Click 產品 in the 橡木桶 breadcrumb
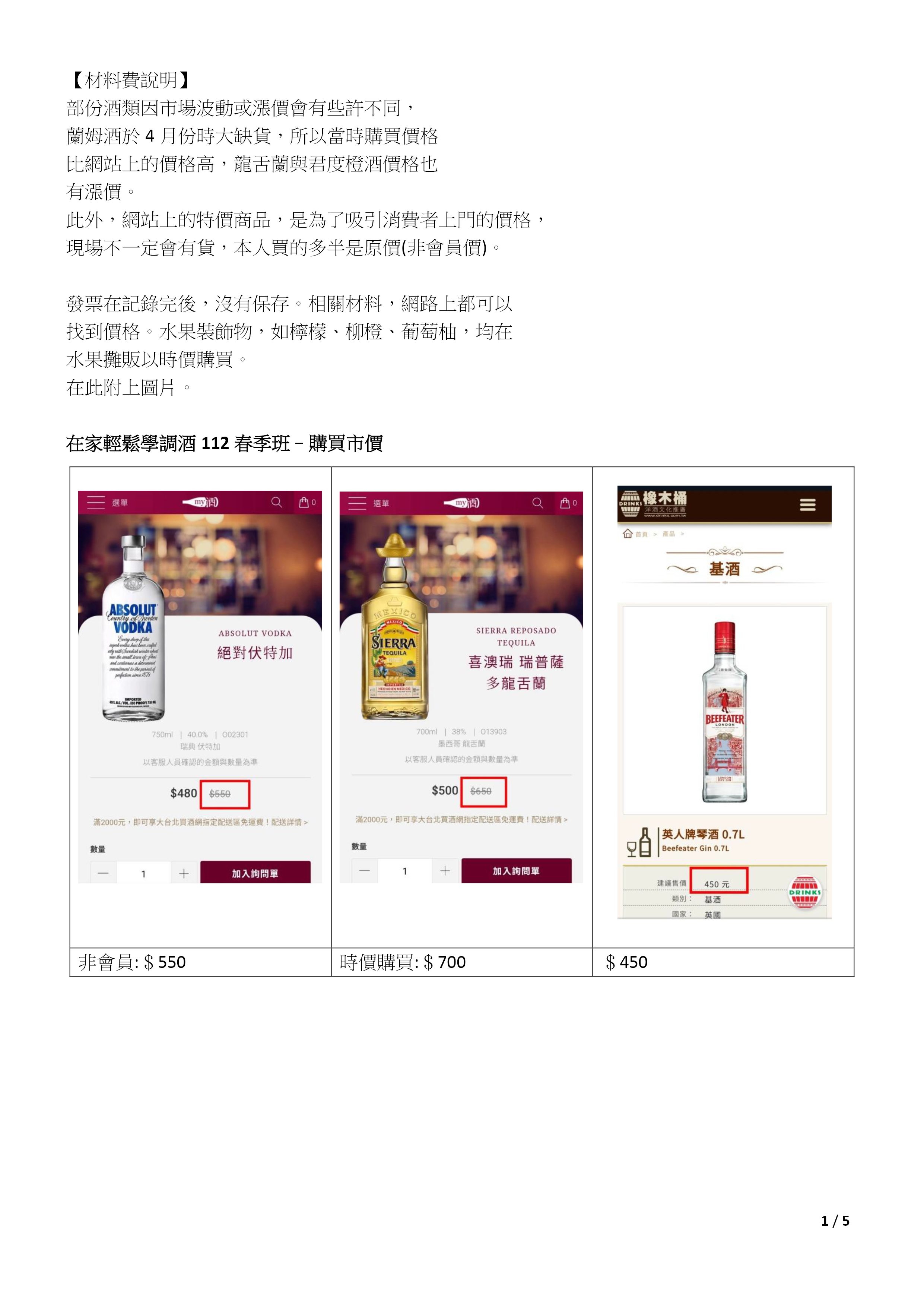This screenshot has height=1307, width=924. click(669, 534)
